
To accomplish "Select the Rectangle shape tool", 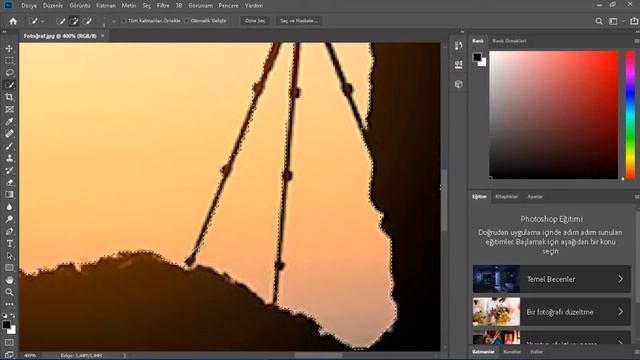I will [9, 268].
